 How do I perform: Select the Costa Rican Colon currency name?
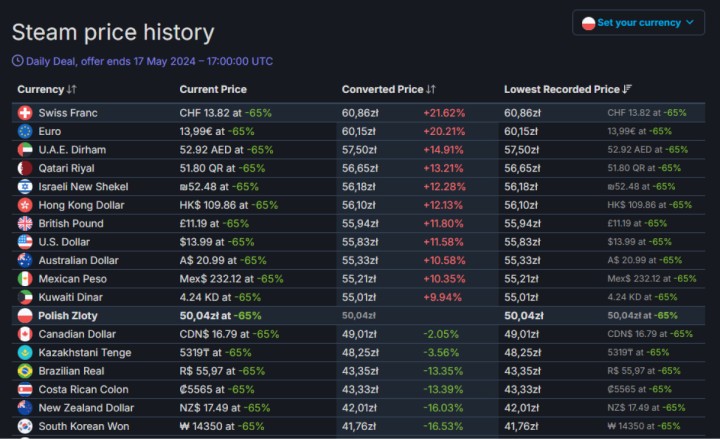84,389
